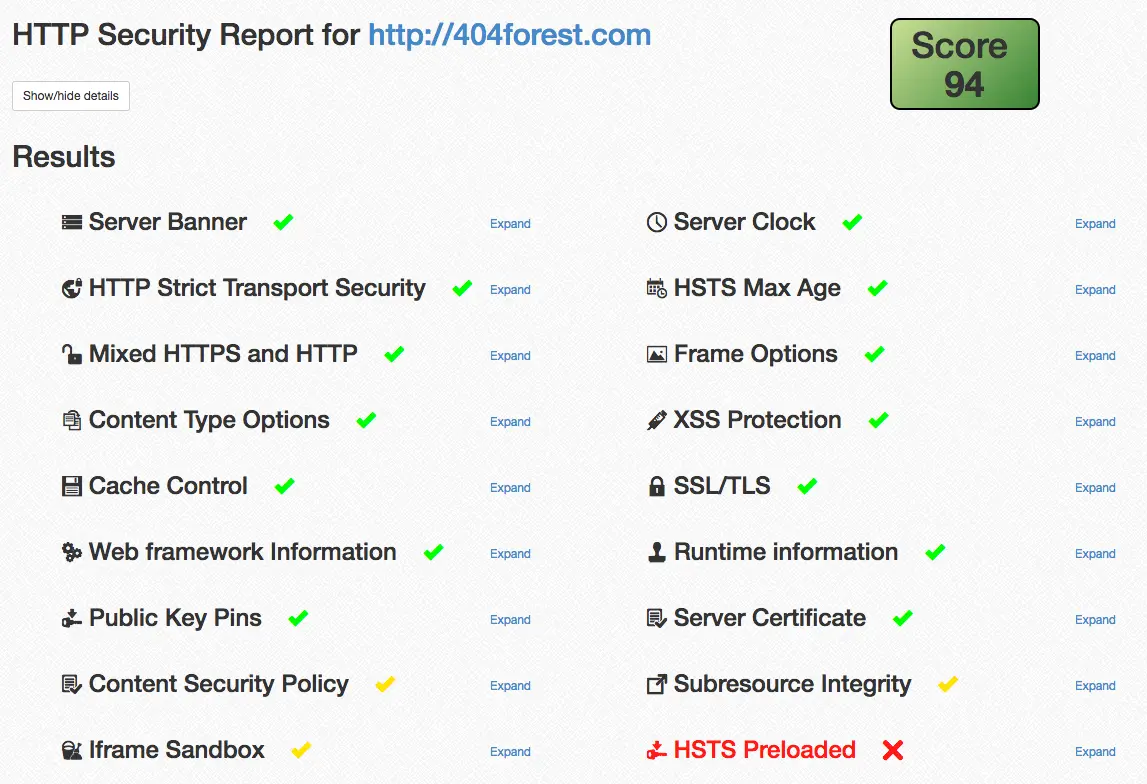
Task: Click the HSTS Preloaded download icon
Action: (x=658, y=750)
